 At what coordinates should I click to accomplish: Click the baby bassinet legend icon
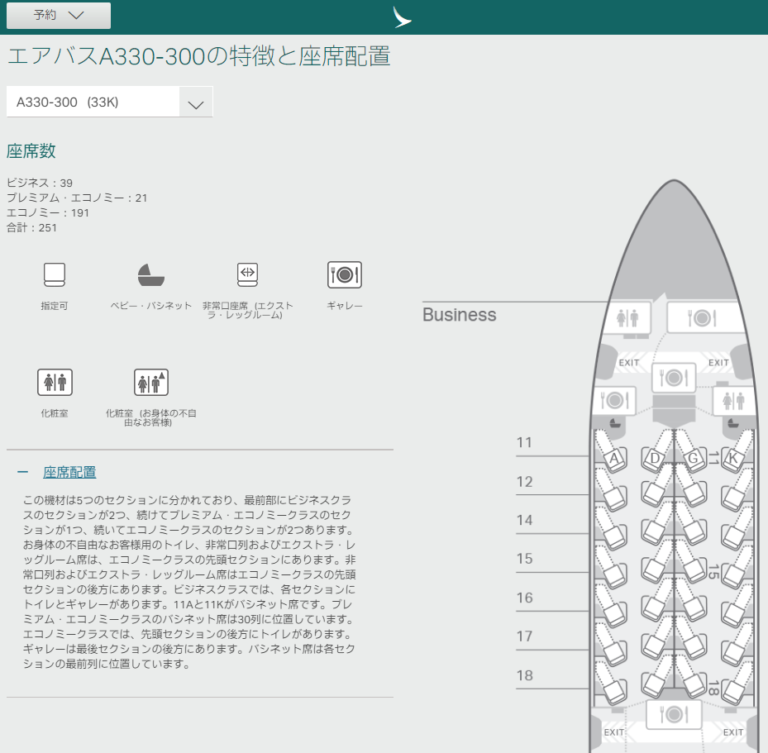(151, 274)
